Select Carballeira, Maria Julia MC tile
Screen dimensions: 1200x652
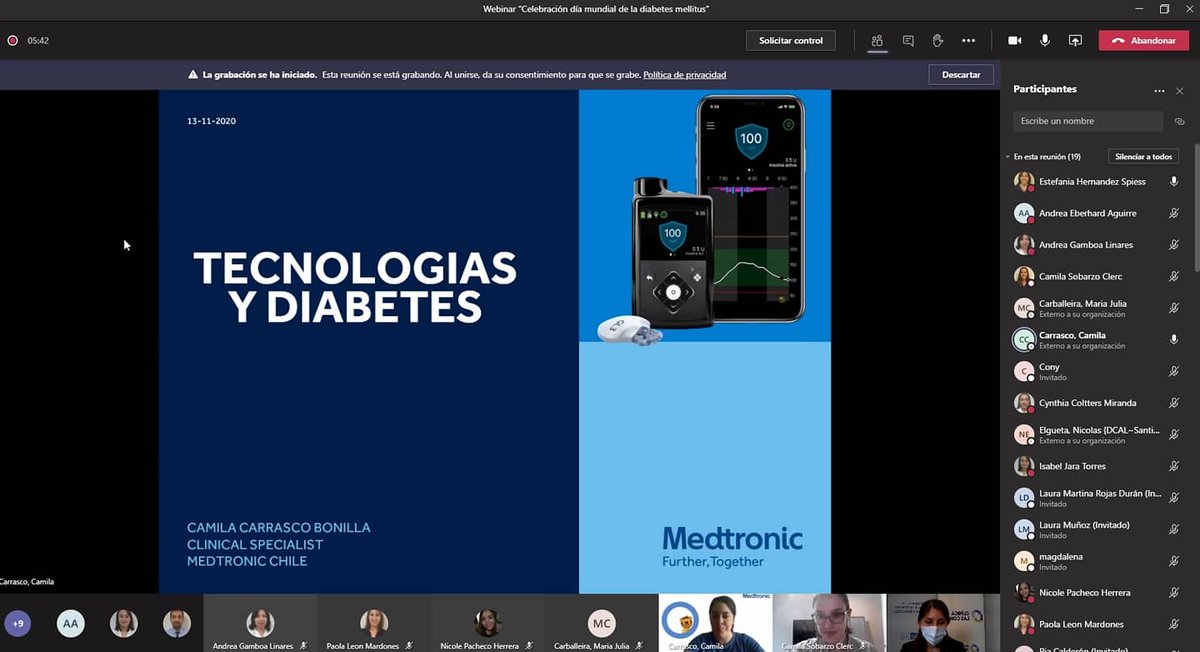(x=601, y=623)
